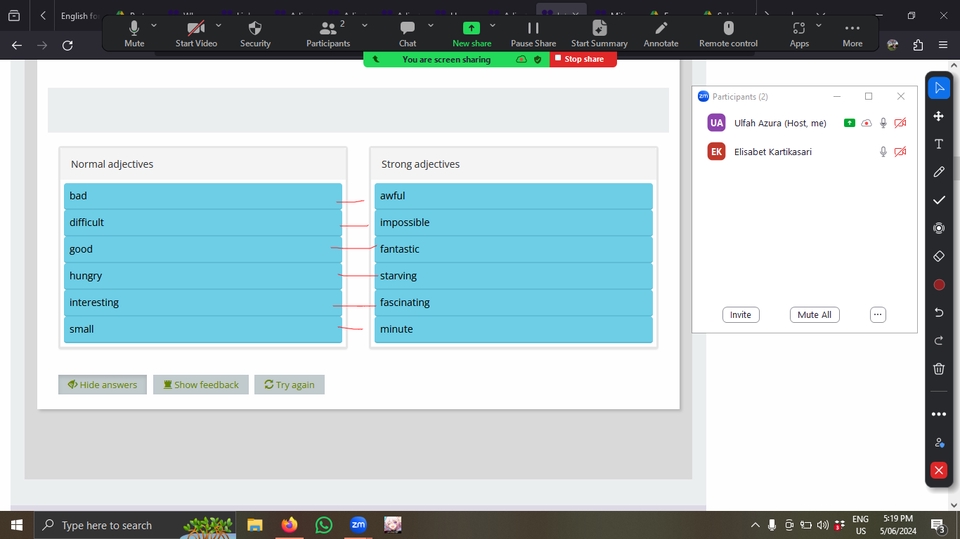Image resolution: width=960 pixels, height=539 pixels.
Task: Redo the last annotation
Action: [x=939, y=341]
